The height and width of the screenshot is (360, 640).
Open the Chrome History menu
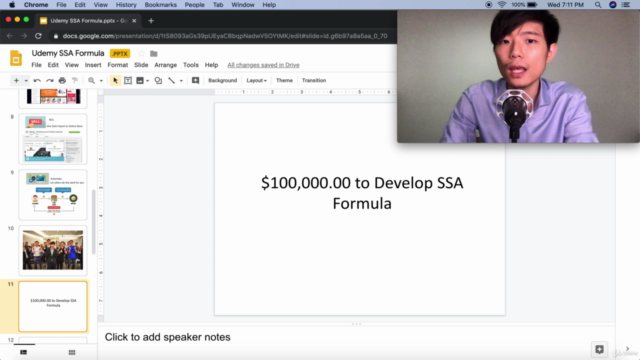126,5
